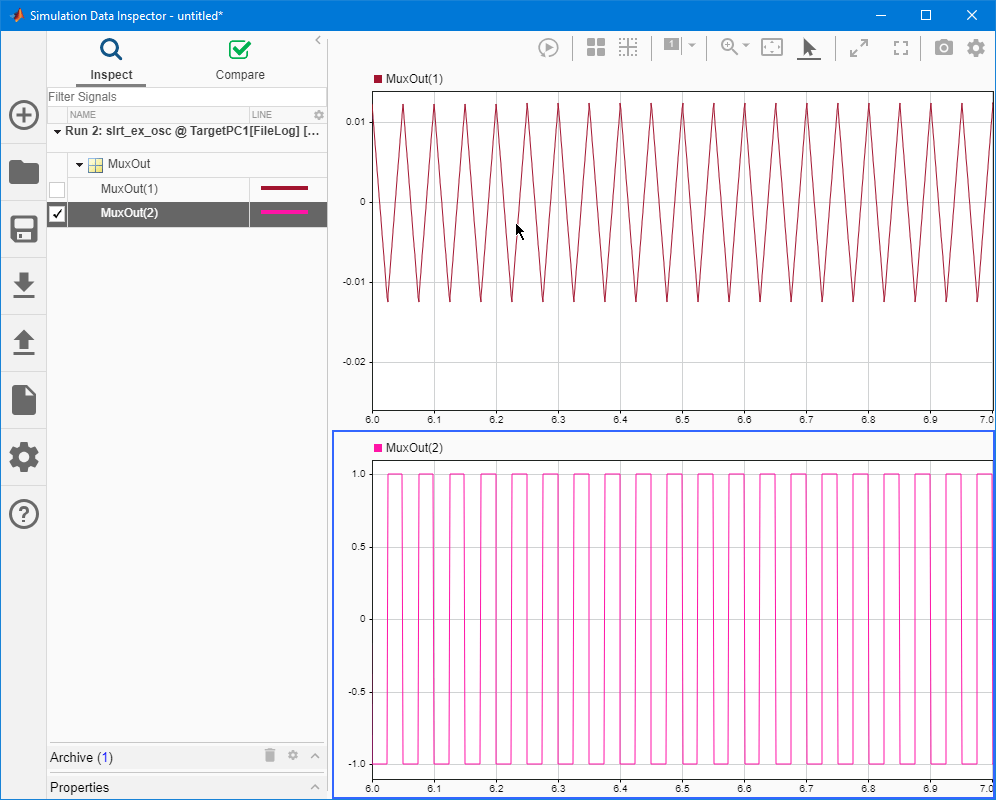Enter fullscreen plot view
This screenshot has height=800, width=996.
click(899, 47)
